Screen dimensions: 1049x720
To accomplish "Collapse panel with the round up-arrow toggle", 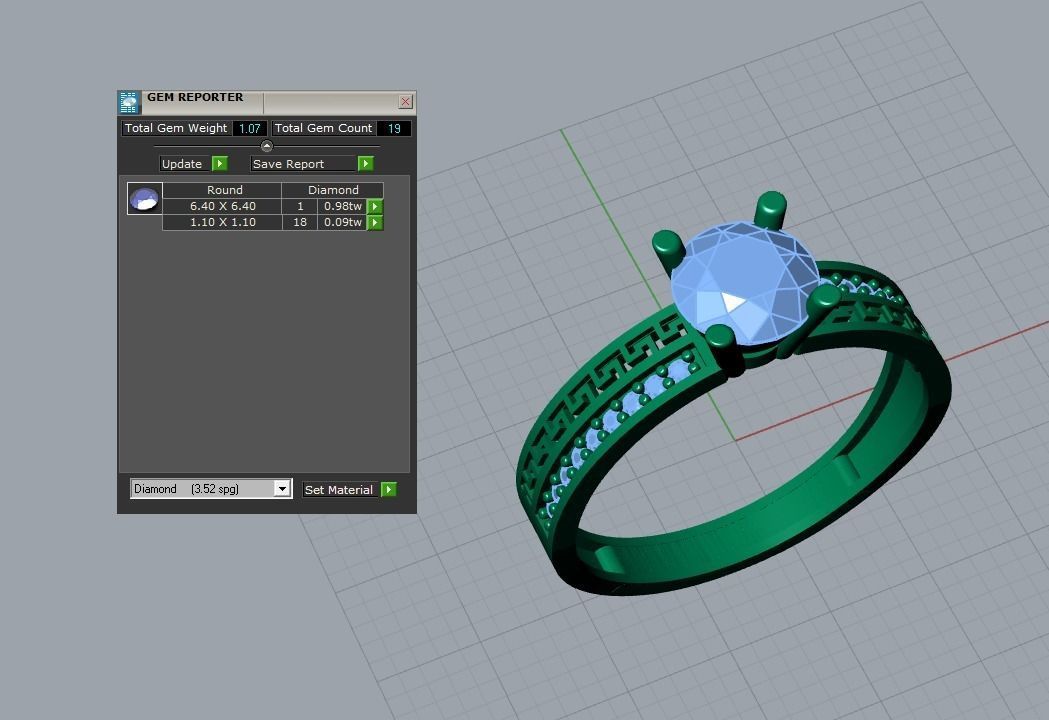I will click(x=267, y=145).
